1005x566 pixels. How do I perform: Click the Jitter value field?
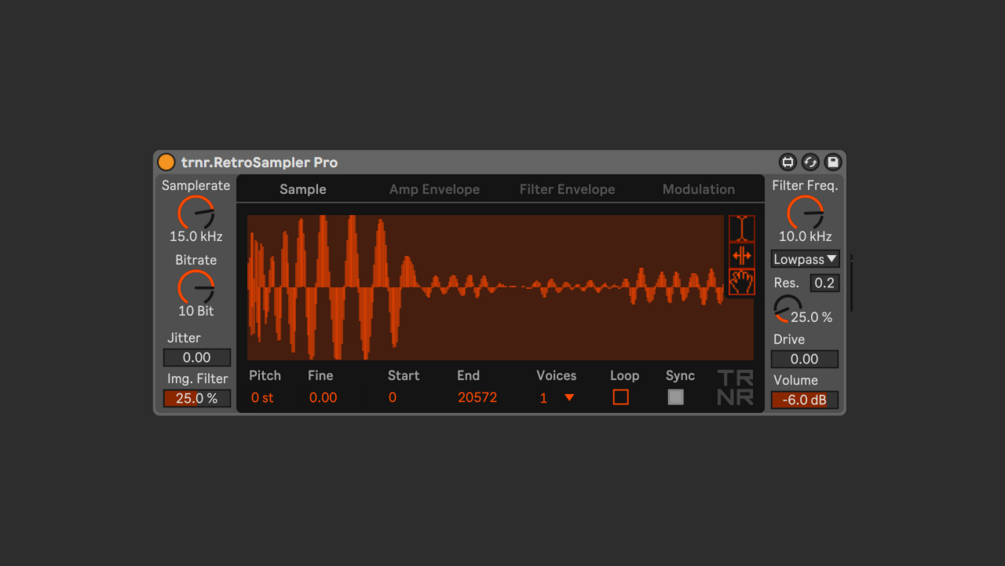point(197,358)
